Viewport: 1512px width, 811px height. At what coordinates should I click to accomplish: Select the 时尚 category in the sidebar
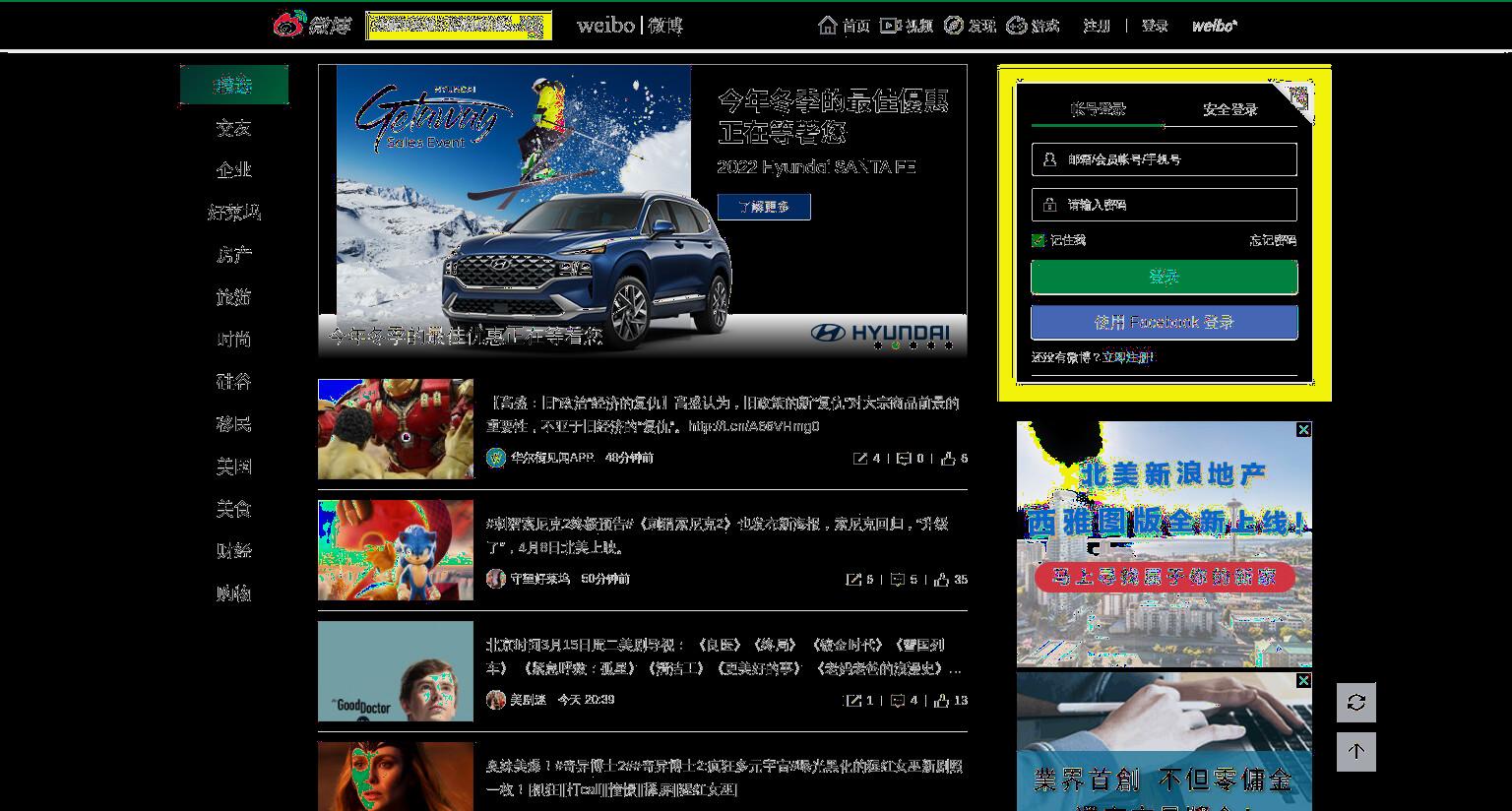234,339
